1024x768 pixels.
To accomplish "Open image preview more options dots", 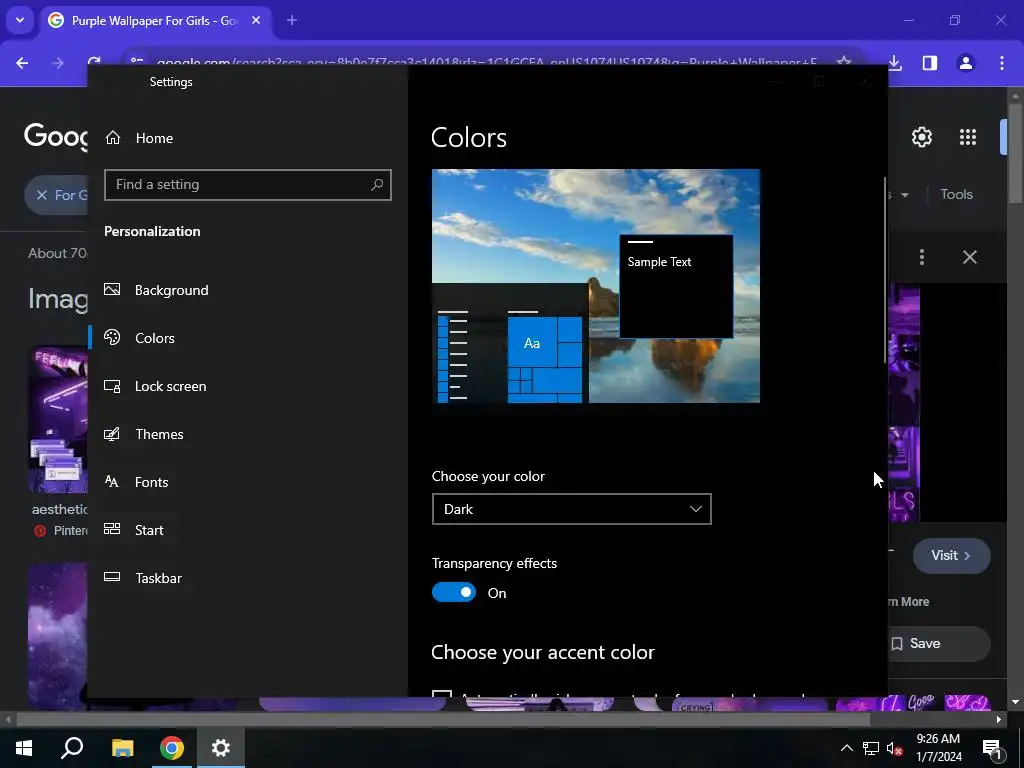I will 921,257.
